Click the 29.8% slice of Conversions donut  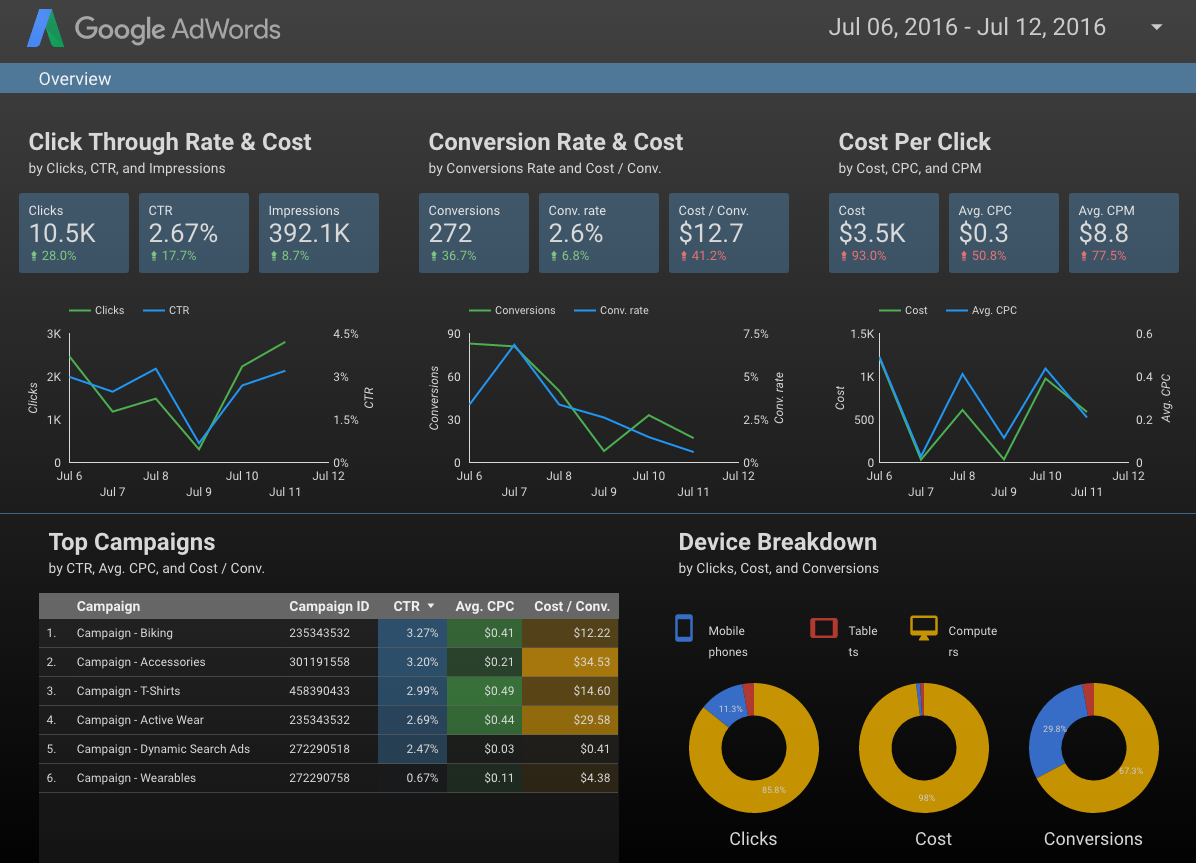[x=1049, y=735]
